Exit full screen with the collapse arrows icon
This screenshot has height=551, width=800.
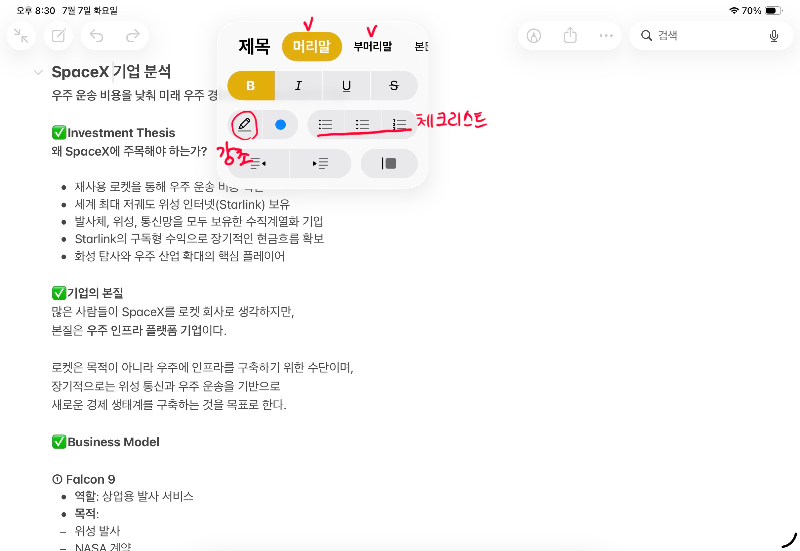21,36
